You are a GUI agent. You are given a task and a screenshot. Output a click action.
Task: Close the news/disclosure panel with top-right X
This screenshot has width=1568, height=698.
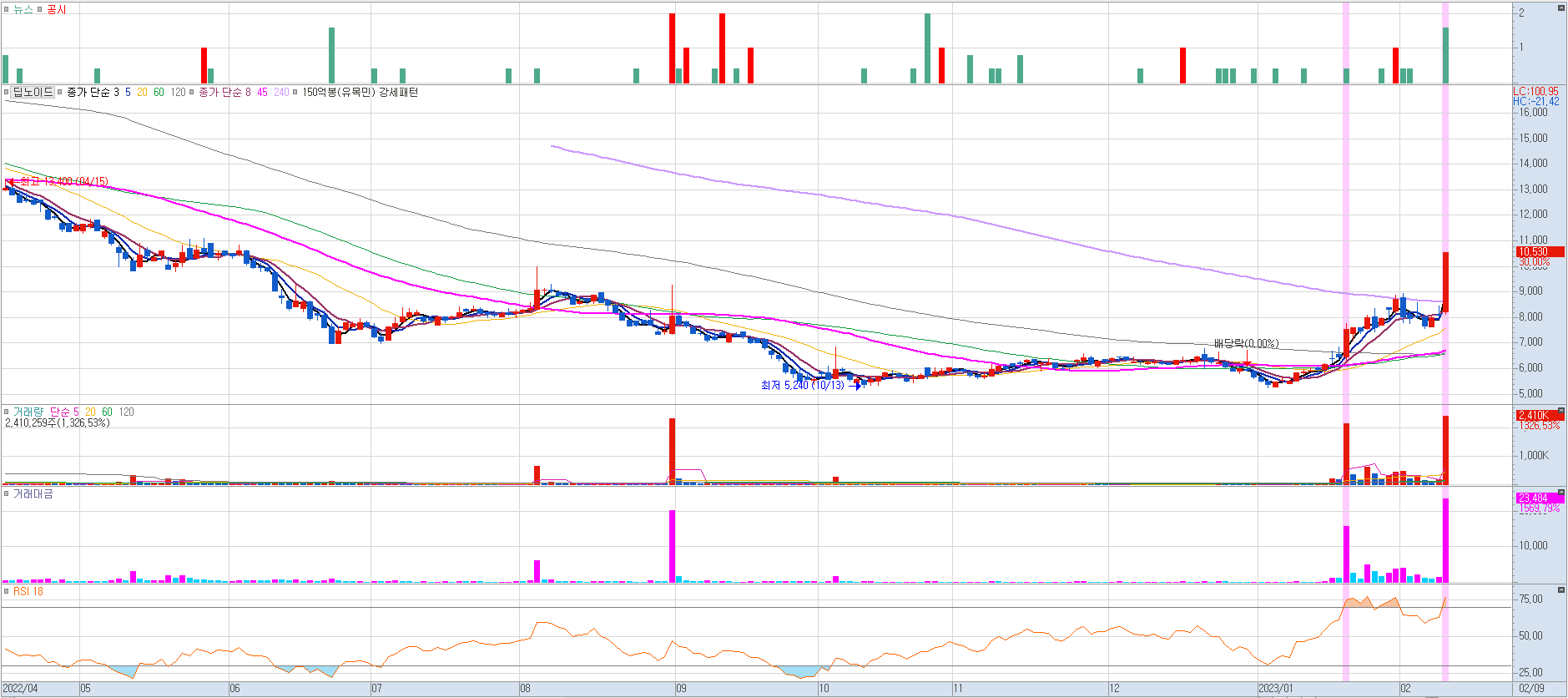(x=1560, y=8)
